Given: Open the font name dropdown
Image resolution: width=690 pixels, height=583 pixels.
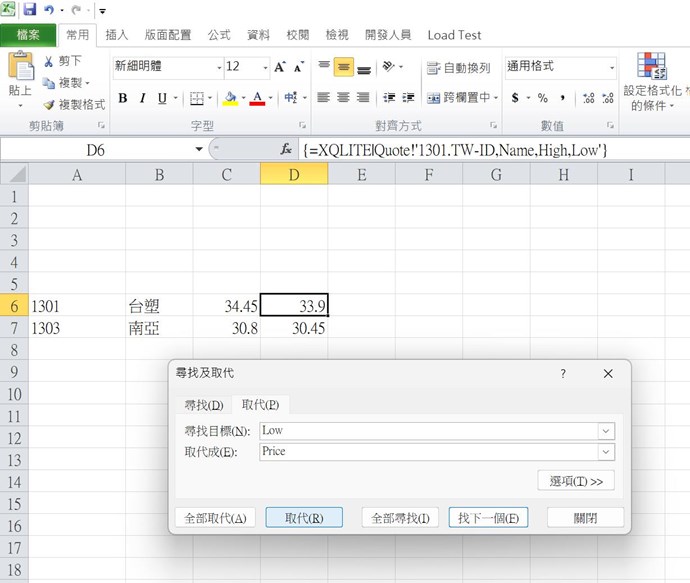Looking at the screenshot, I should [219, 67].
